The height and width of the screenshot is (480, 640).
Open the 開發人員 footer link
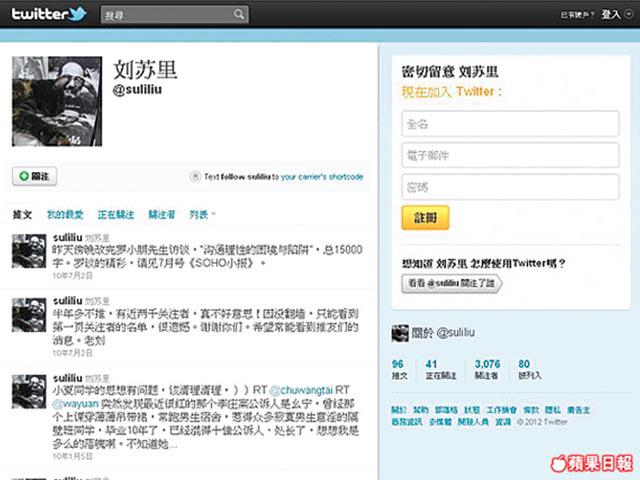(473, 422)
